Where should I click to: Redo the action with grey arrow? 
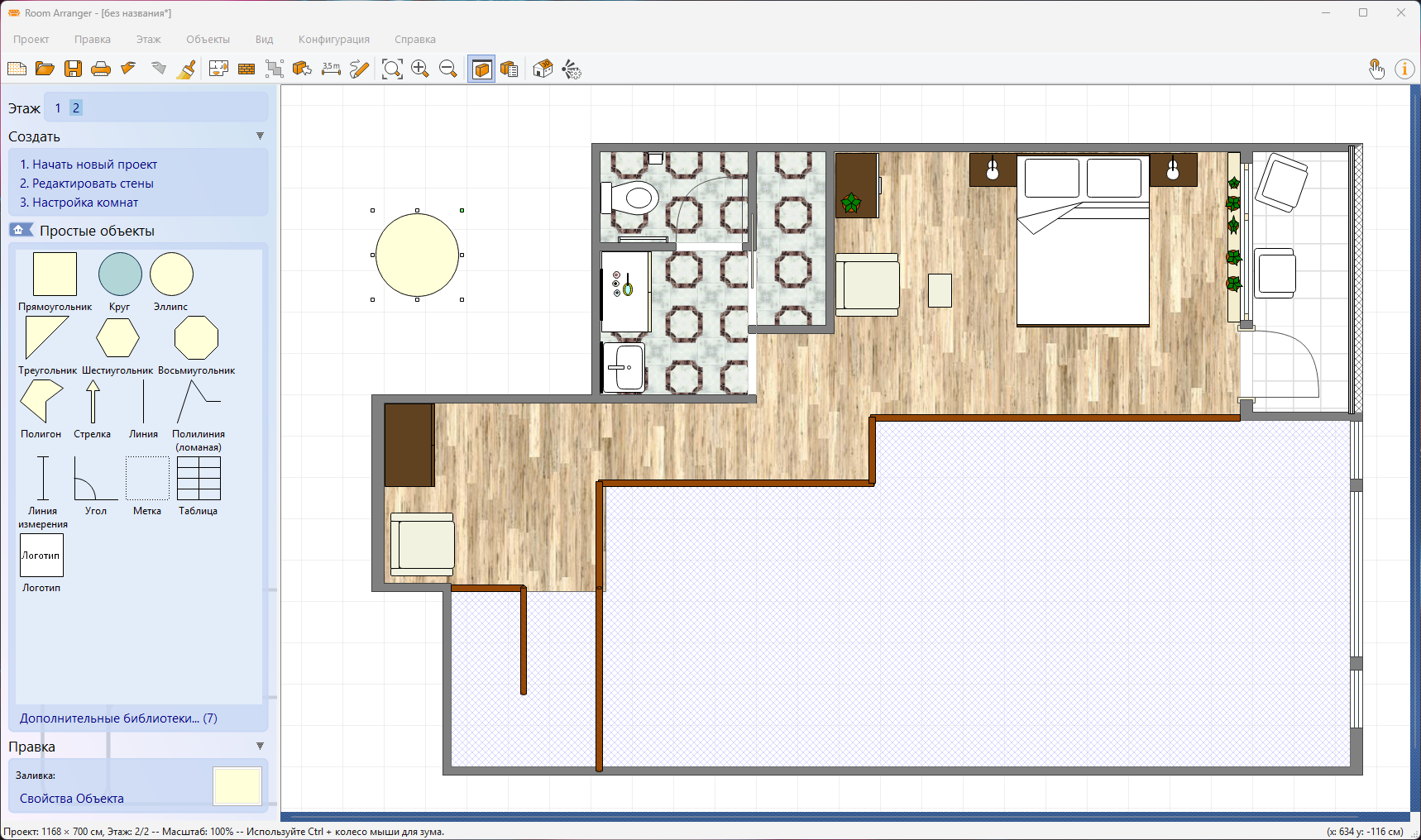tap(158, 69)
